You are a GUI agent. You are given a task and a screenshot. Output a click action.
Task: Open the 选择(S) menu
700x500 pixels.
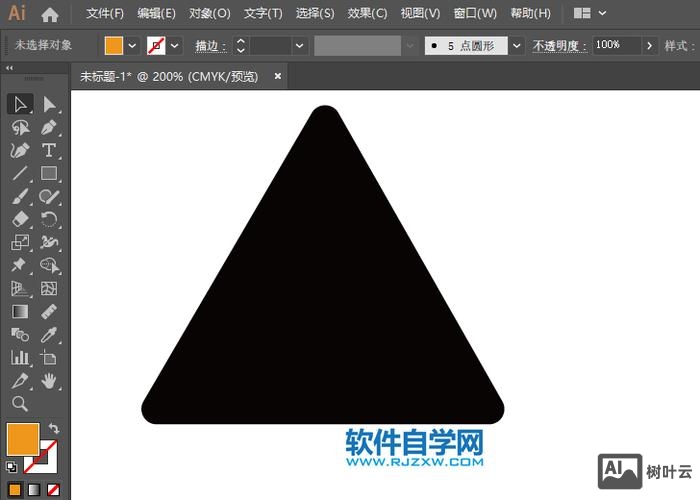pyautogui.click(x=315, y=13)
